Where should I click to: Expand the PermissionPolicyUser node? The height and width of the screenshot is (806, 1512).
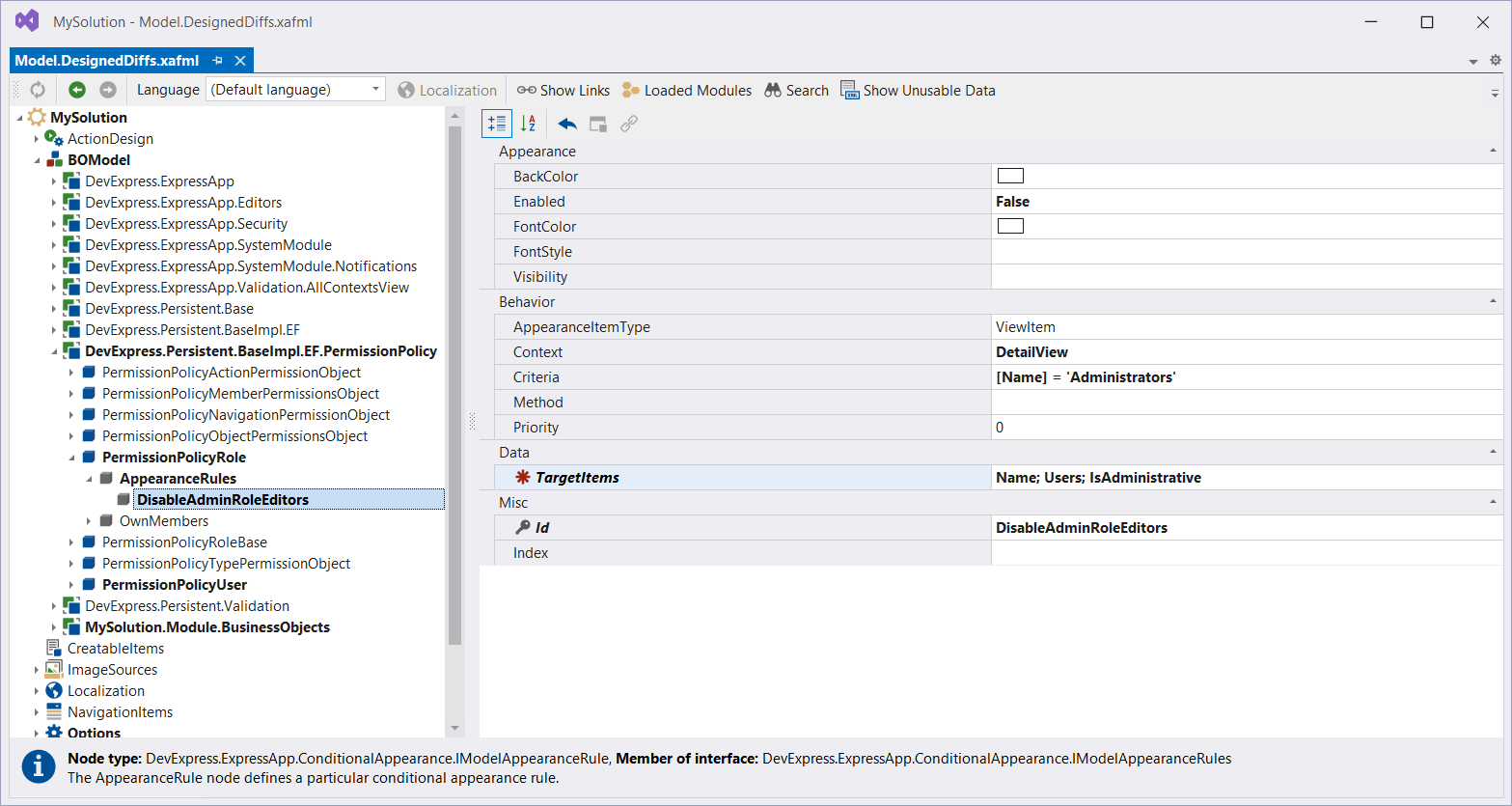tap(71, 585)
